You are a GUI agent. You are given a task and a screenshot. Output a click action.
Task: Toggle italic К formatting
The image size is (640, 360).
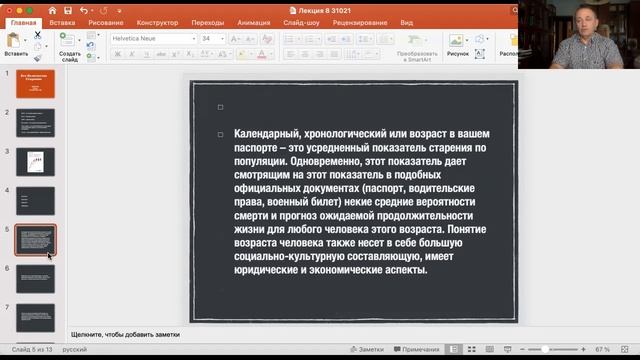coord(132,54)
